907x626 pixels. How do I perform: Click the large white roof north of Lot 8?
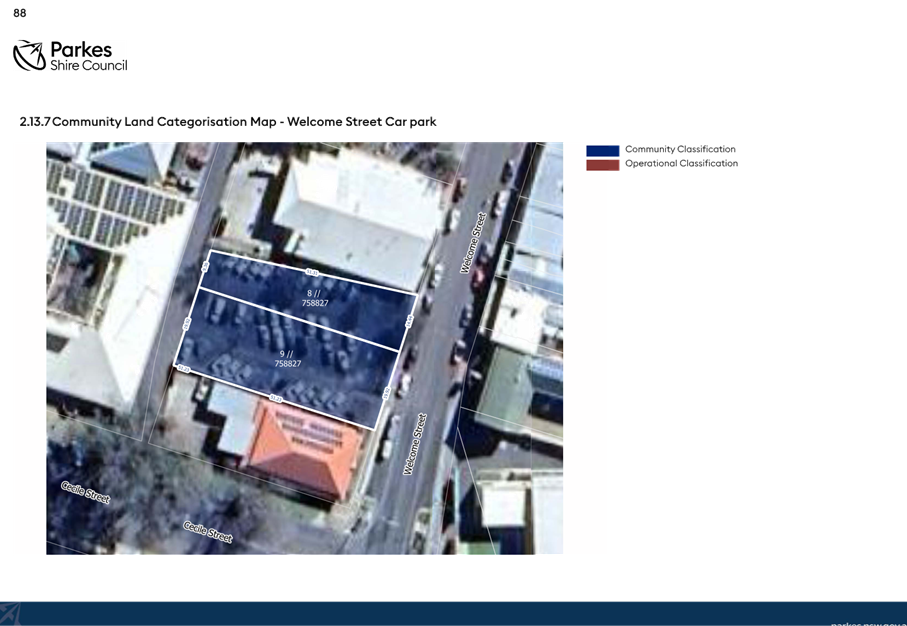[x=359, y=217]
